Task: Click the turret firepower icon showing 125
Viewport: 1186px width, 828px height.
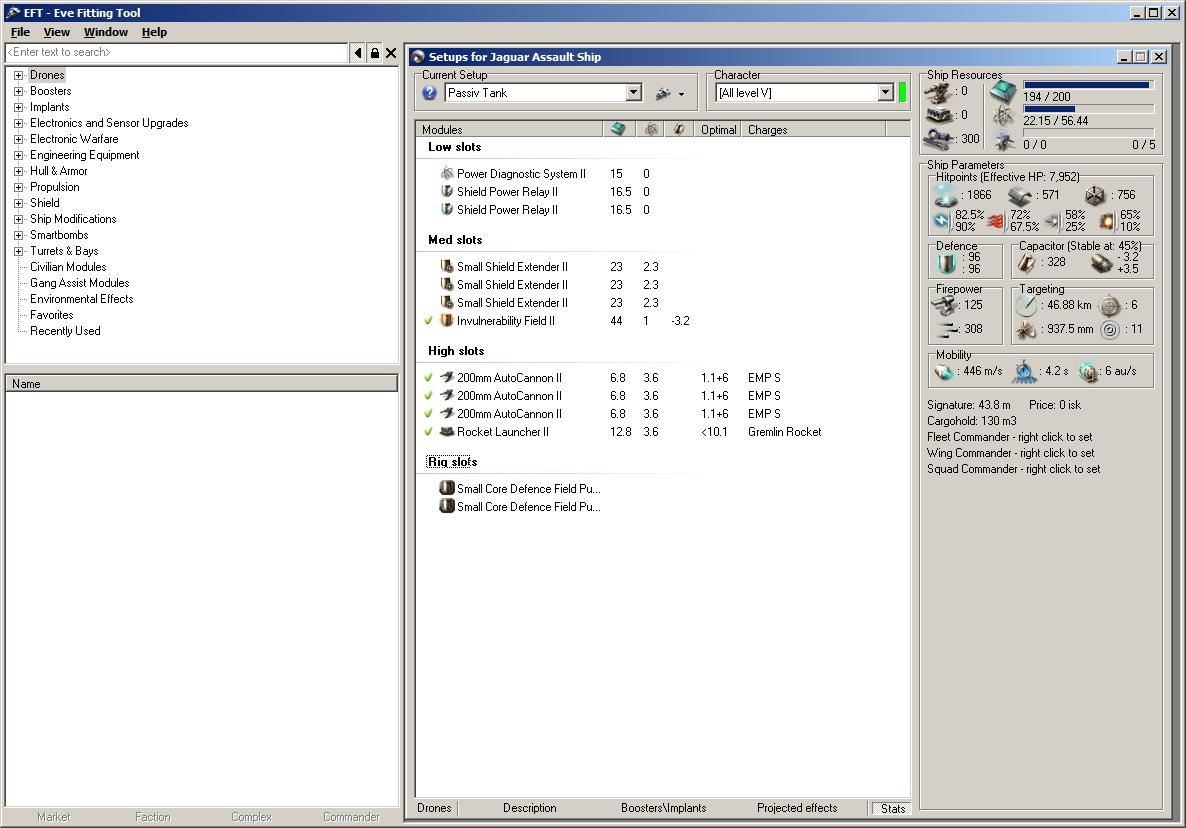Action: [x=945, y=305]
